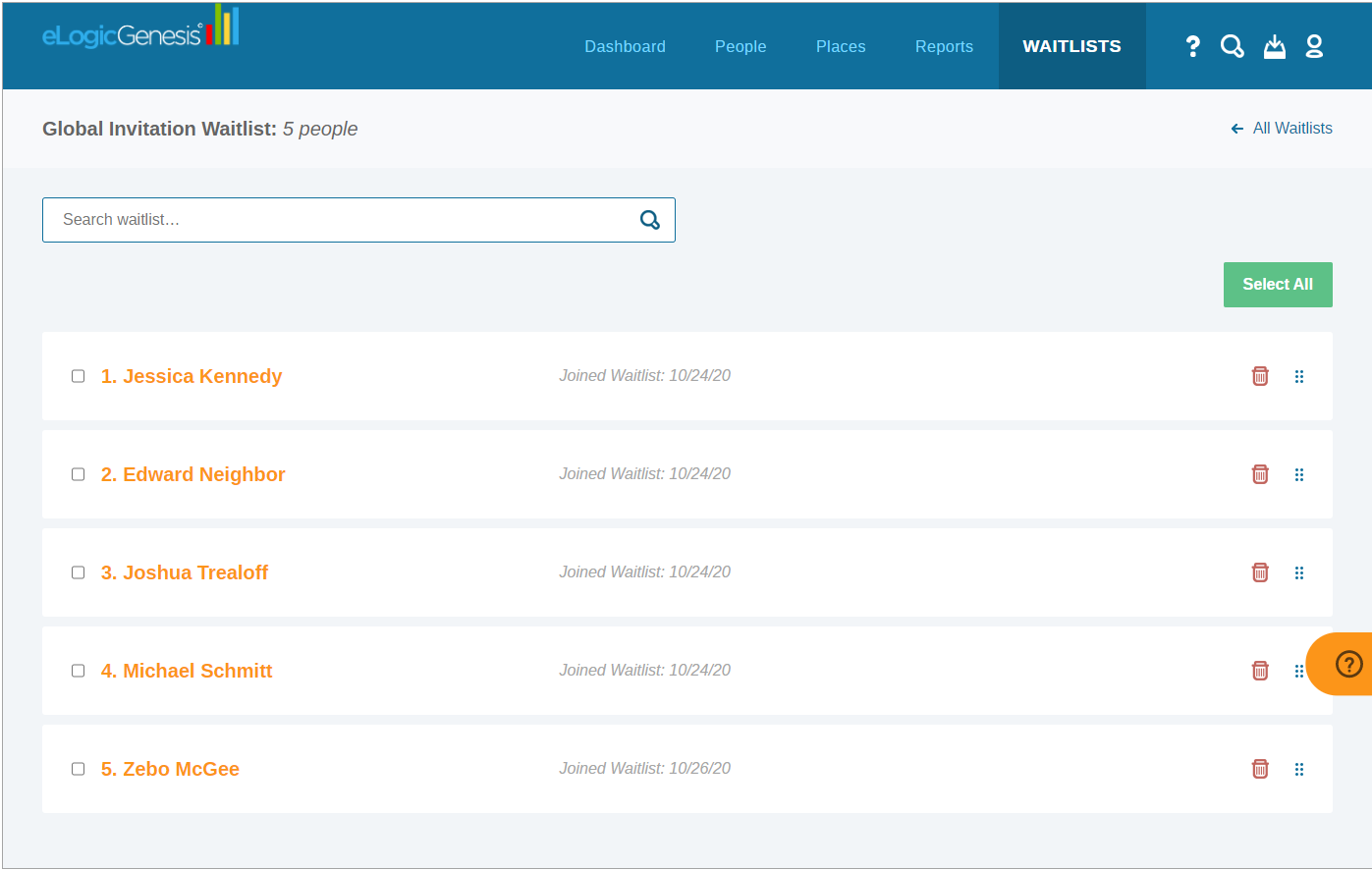Click the Select All button
The height and width of the screenshot is (870, 1372).
click(1278, 285)
